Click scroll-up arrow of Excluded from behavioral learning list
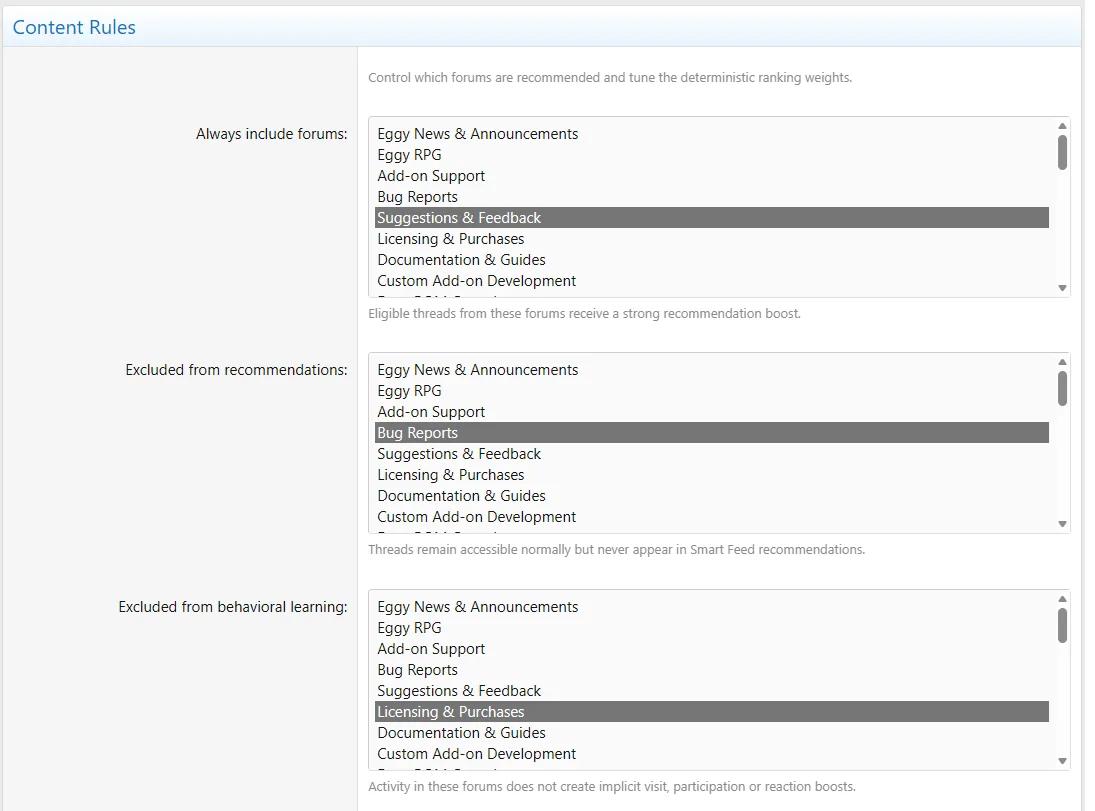Image resolution: width=1095 pixels, height=811 pixels. pos(1062,599)
